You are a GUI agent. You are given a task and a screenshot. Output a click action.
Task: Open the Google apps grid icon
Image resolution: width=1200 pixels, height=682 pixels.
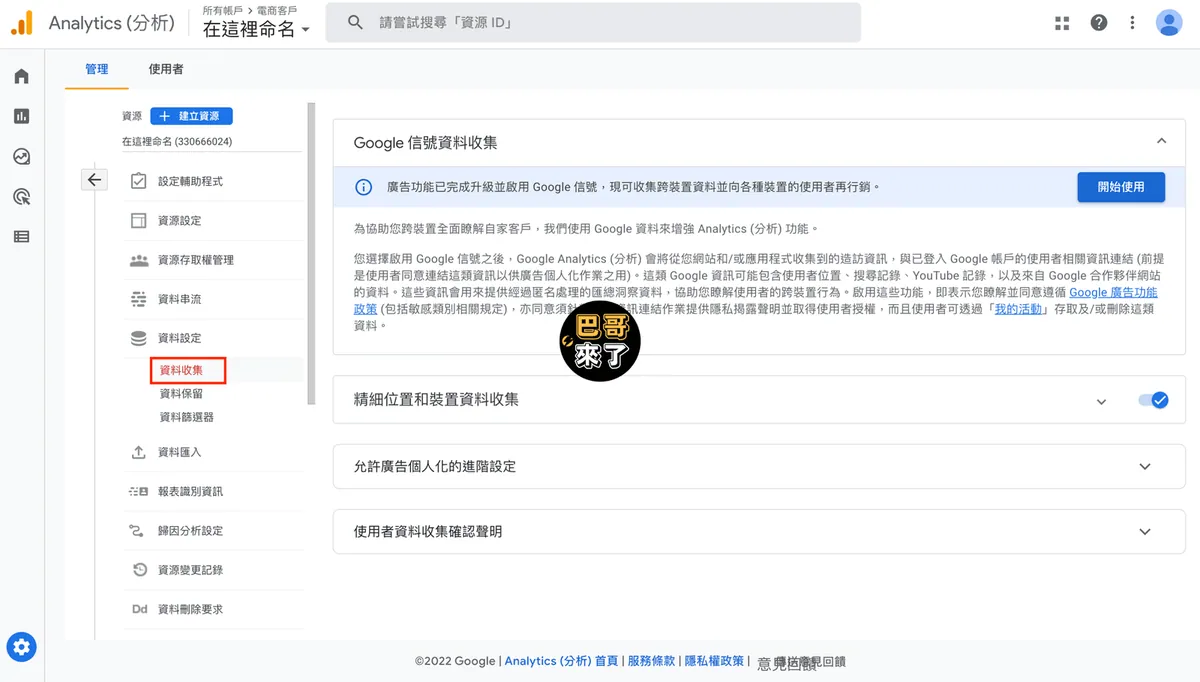point(1062,23)
